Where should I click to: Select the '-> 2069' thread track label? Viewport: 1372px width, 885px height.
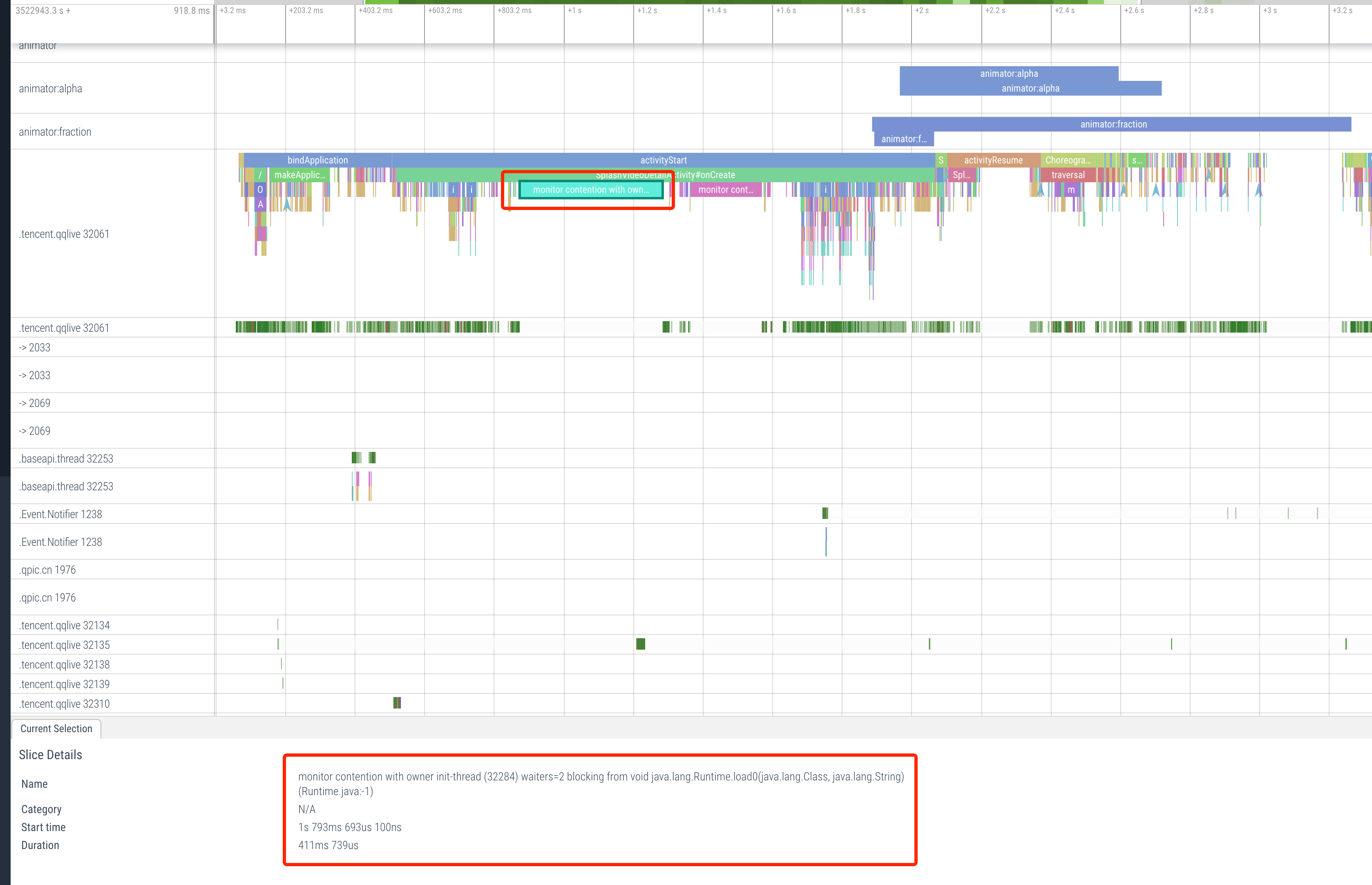point(34,402)
